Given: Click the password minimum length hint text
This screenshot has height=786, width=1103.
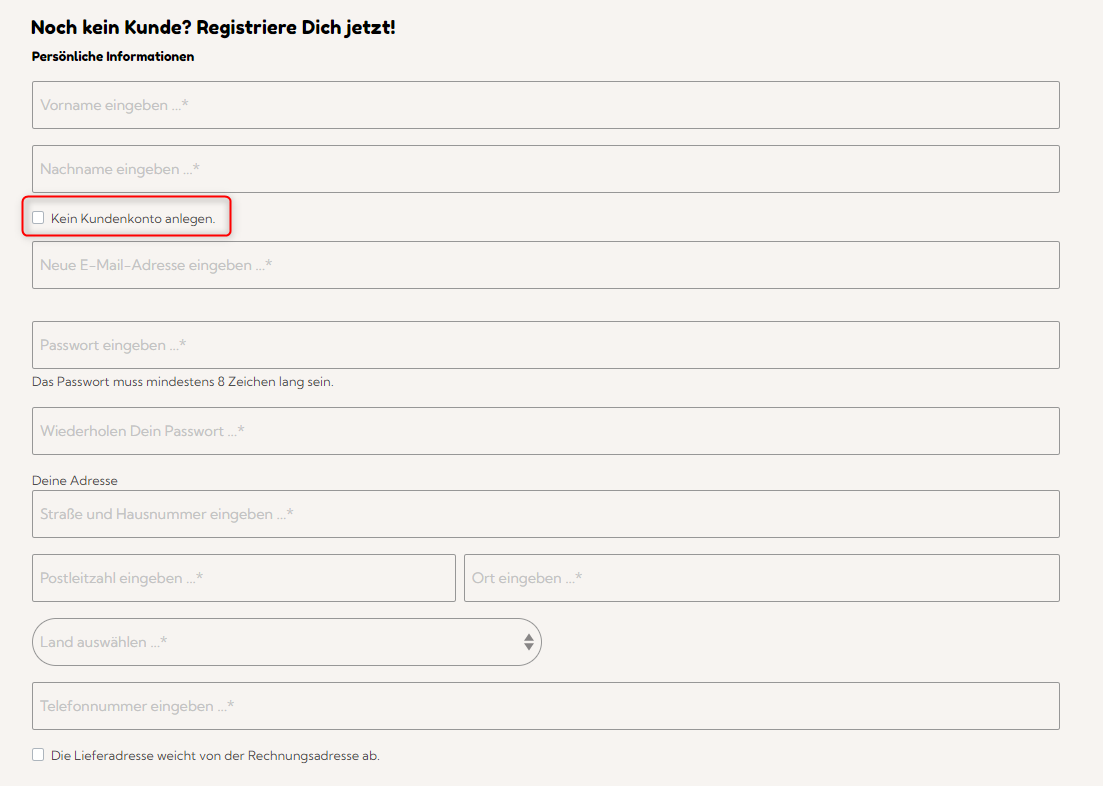Looking at the screenshot, I should (182, 382).
